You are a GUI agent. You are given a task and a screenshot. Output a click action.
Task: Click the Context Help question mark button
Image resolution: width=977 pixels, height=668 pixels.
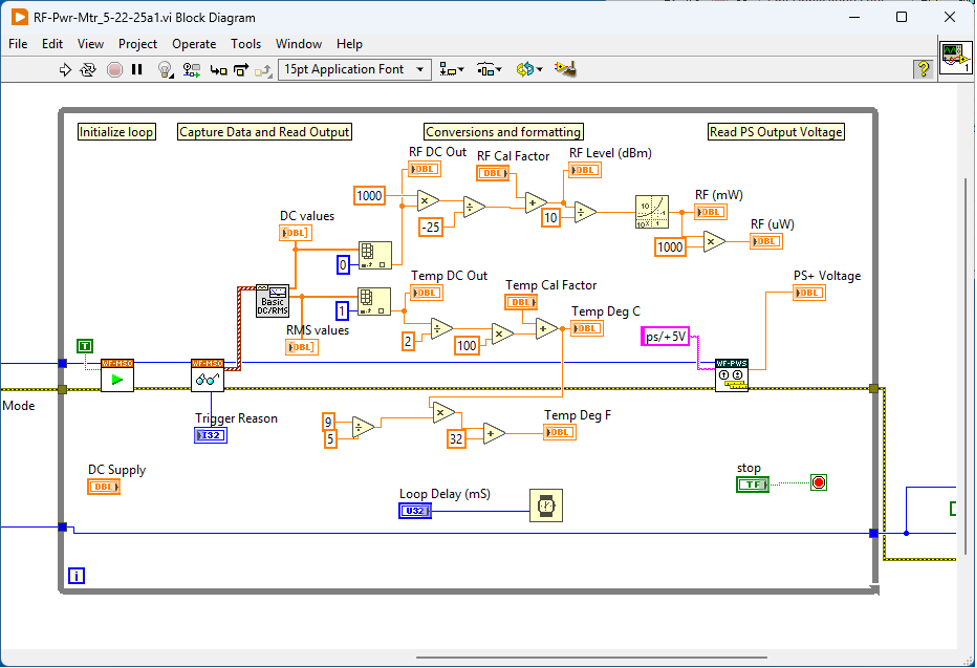coord(923,69)
